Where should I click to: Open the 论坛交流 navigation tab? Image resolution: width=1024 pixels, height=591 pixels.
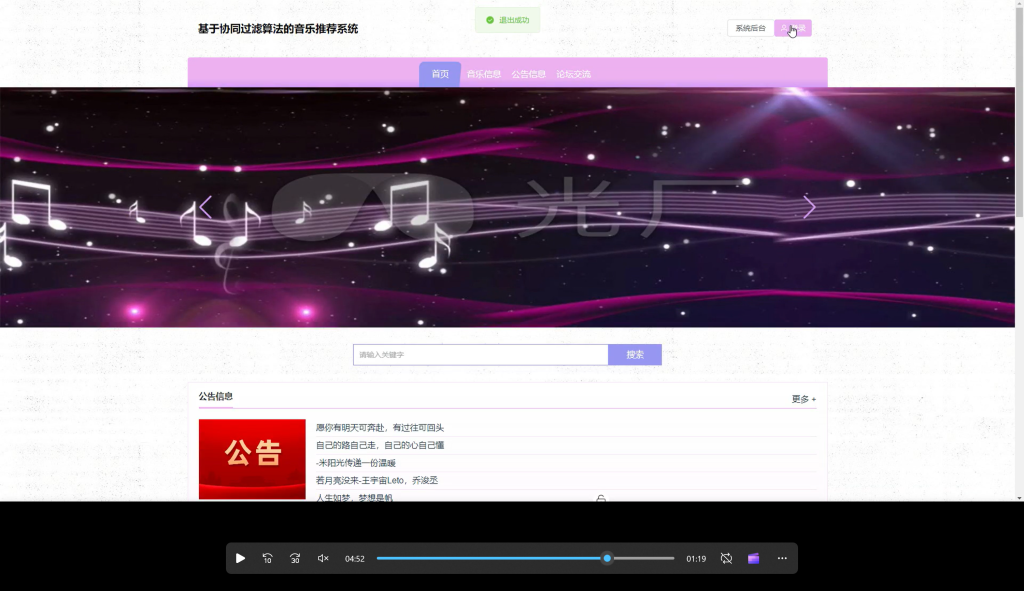(x=573, y=74)
